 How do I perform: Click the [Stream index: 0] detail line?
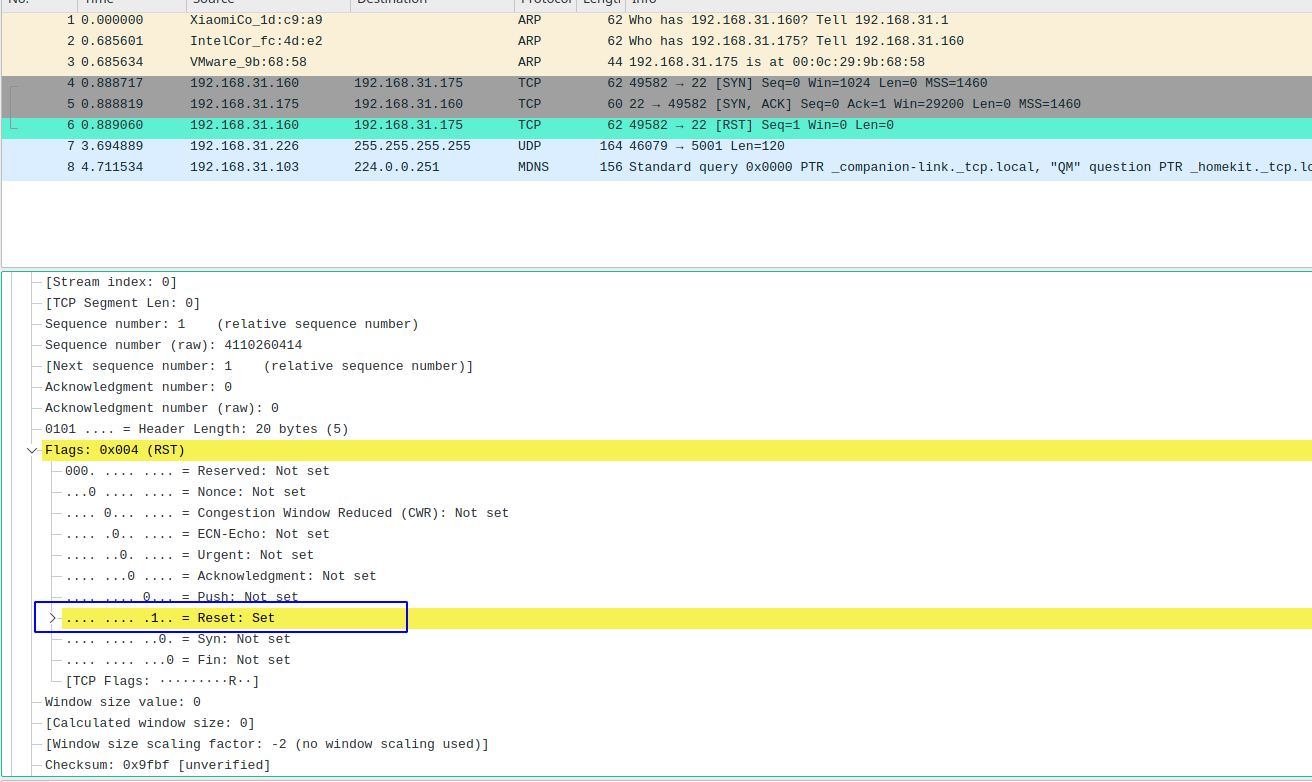(x=111, y=282)
